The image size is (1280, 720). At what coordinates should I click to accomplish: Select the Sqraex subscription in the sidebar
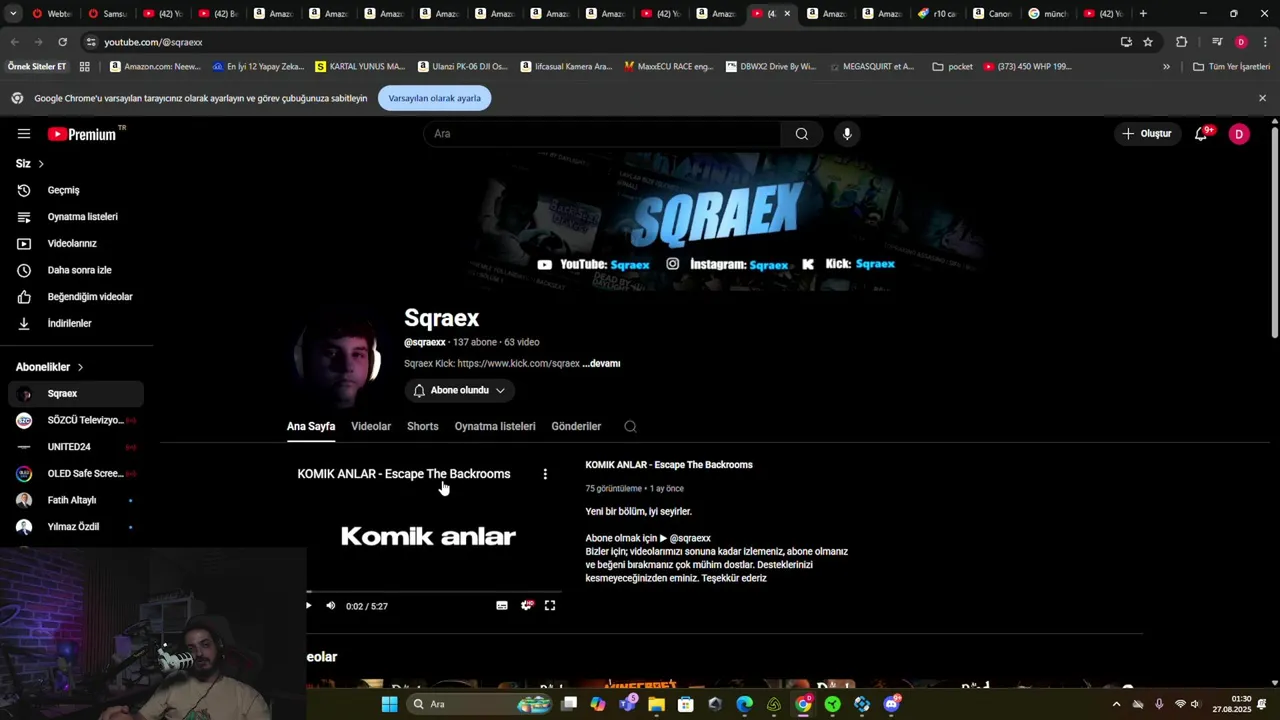76,394
